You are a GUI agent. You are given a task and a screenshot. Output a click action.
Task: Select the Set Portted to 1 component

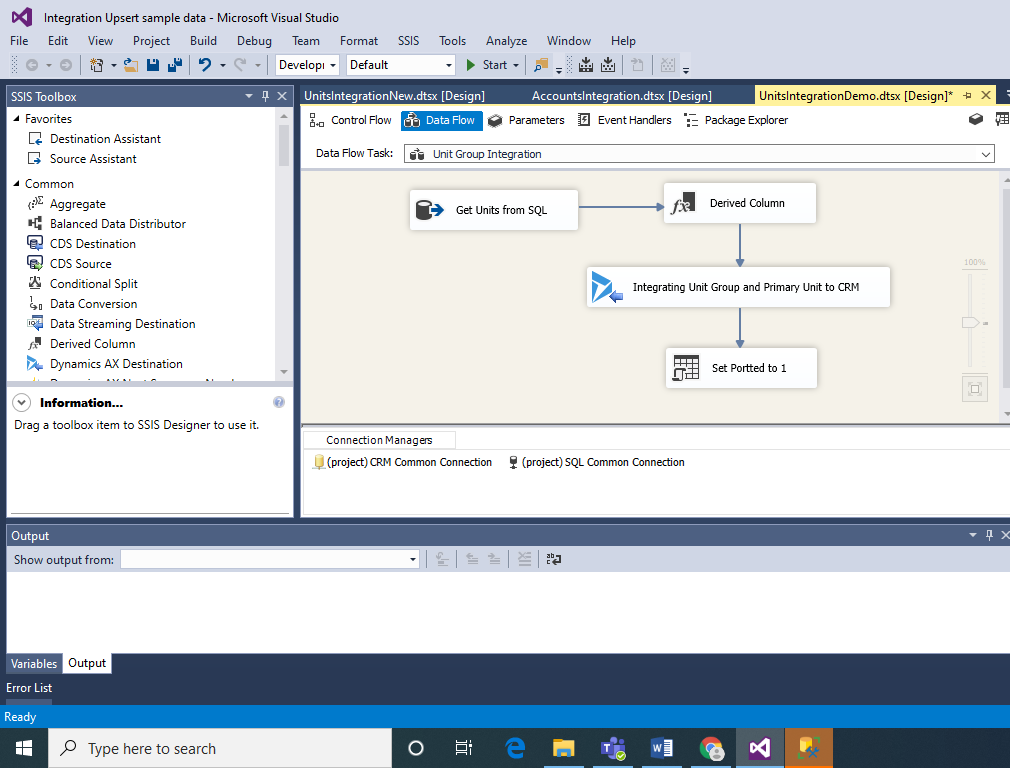[x=741, y=368]
